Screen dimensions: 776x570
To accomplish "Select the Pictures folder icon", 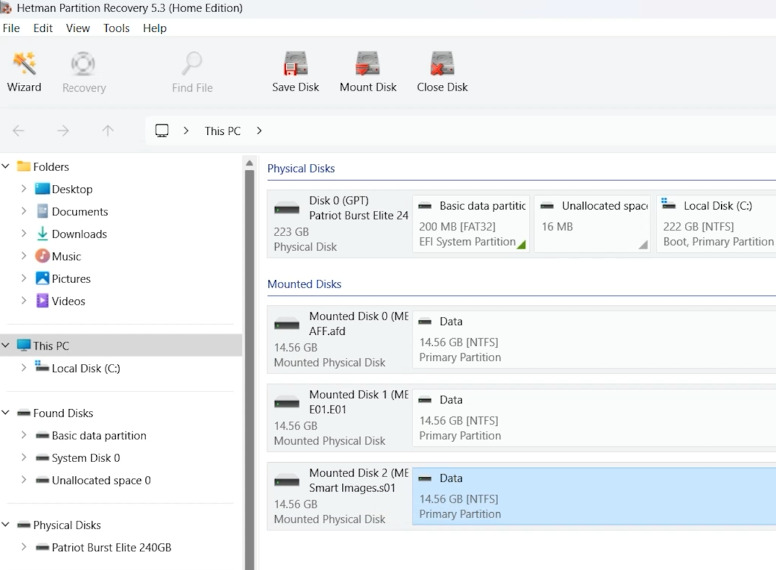I will (x=43, y=278).
